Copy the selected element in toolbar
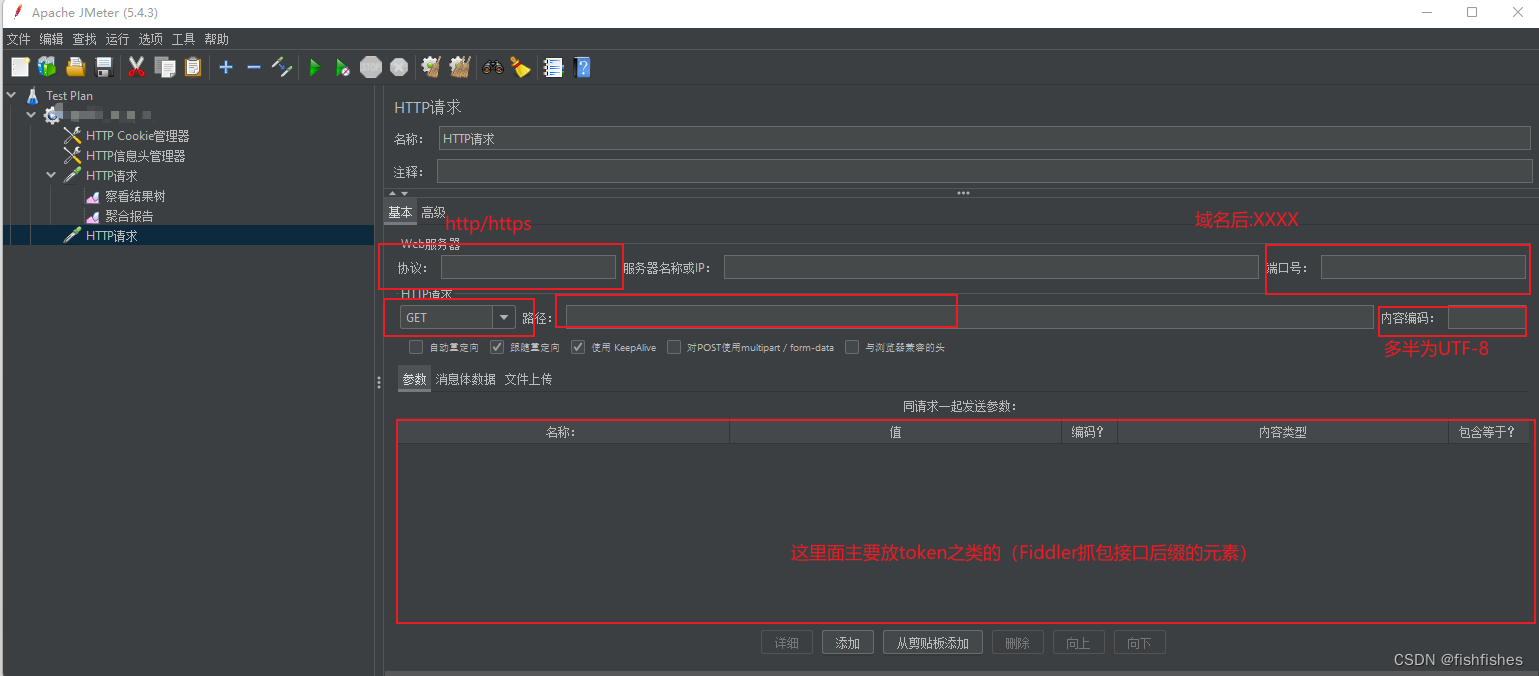The height and width of the screenshot is (676, 1539). click(165, 67)
